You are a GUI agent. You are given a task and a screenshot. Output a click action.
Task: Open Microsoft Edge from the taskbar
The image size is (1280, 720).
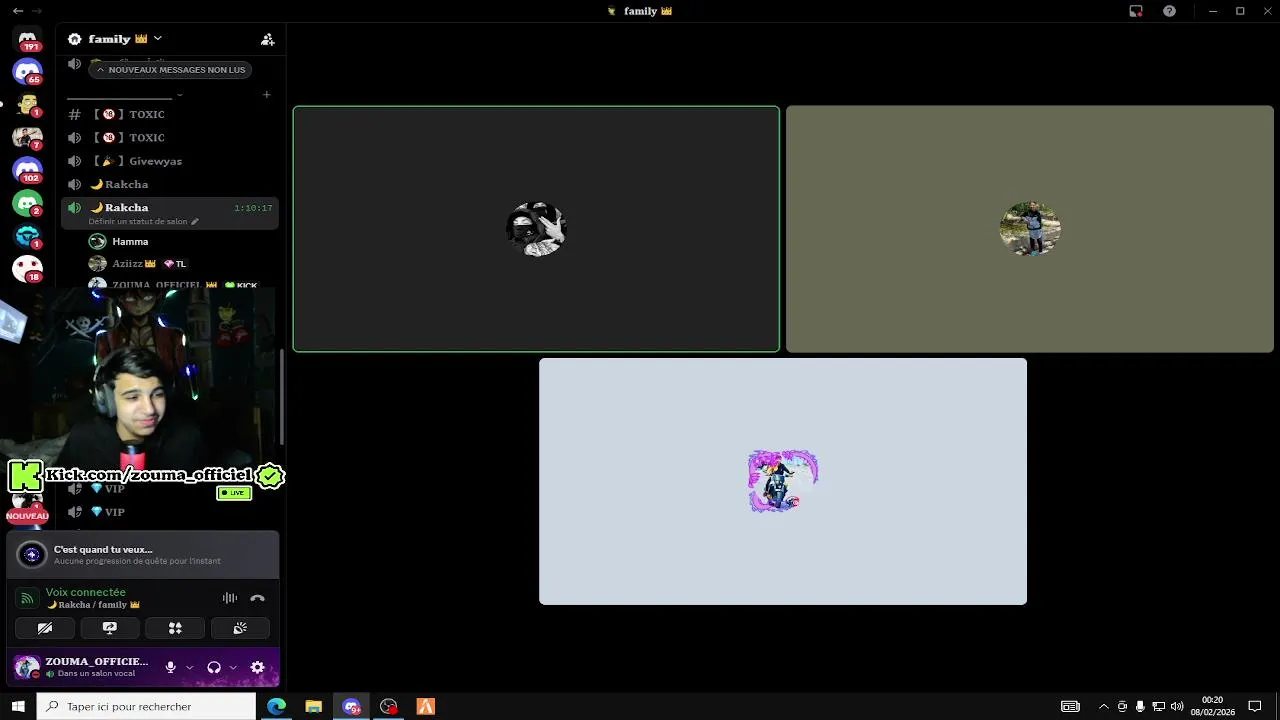276,706
